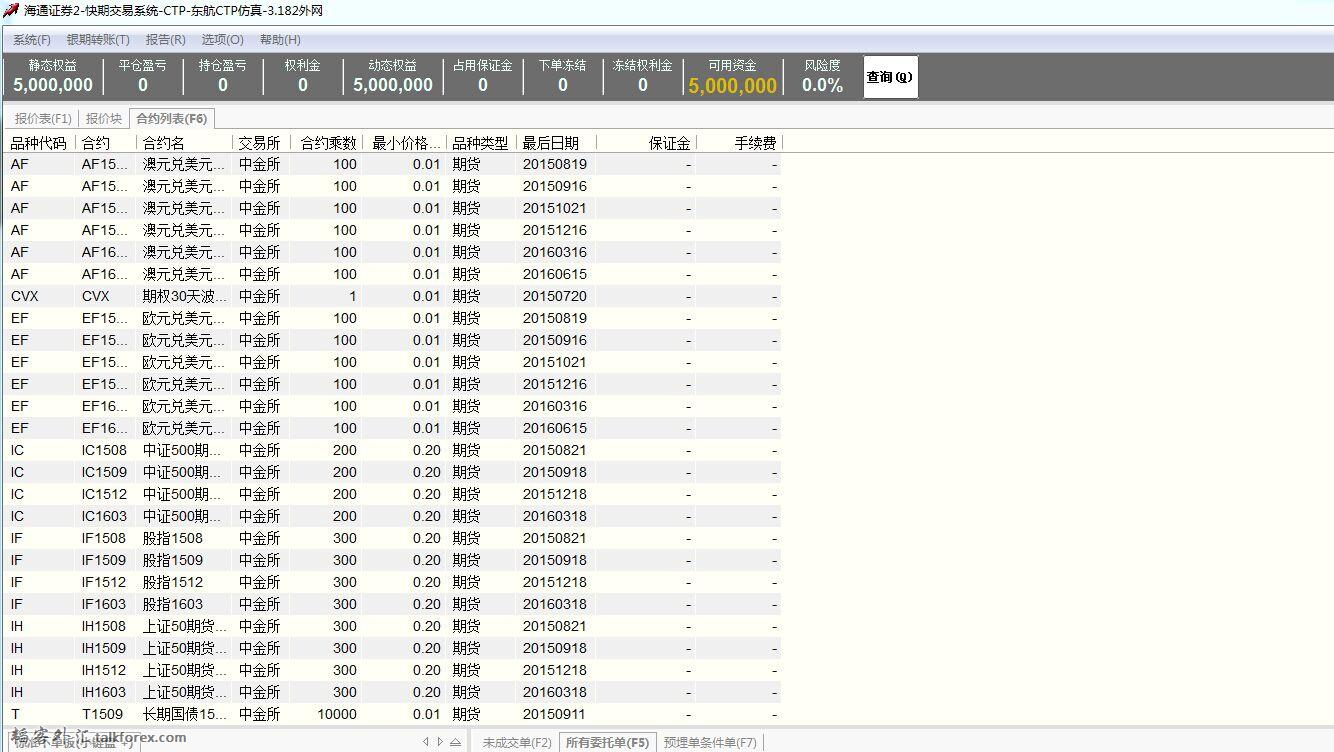The width and height of the screenshot is (1334, 752).
Task: Sort by the 交易所 column header
Action: [261, 143]
